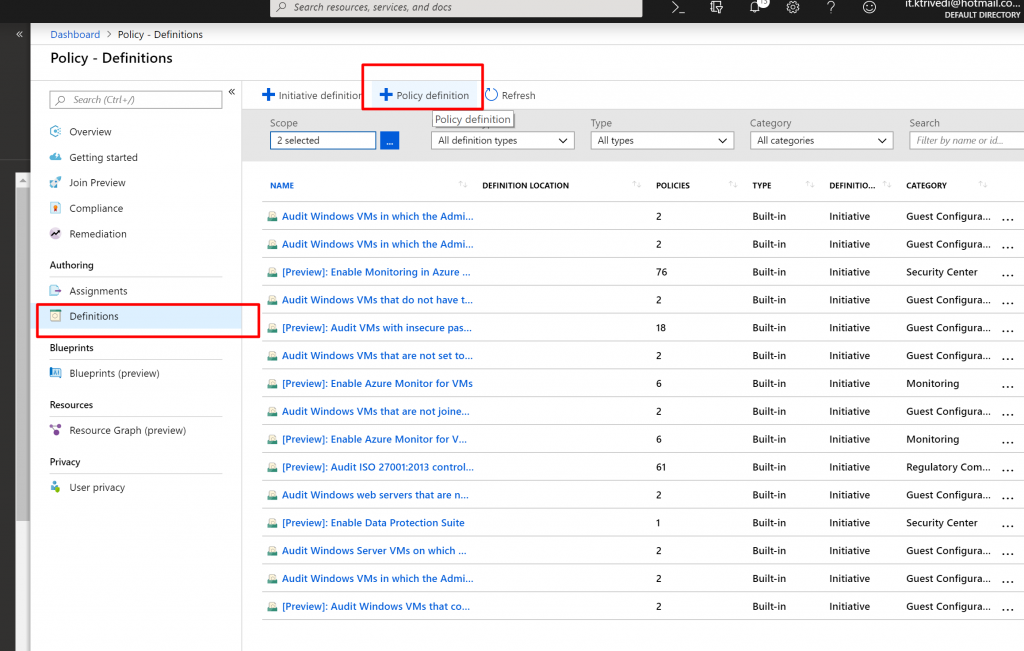The image size is (1024, 651).
Task: Click the help question mark icon
Action: coord(831,7)
